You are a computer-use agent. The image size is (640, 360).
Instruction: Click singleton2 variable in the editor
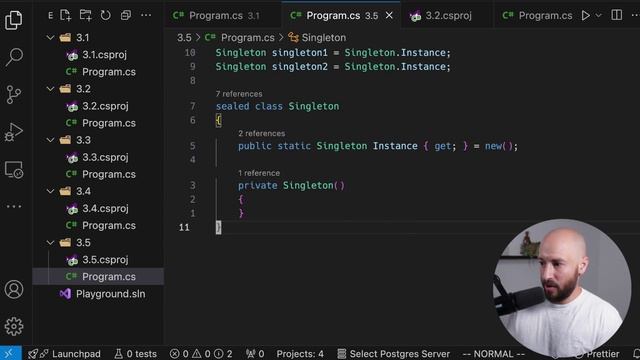pyautogui.click(x=300, y=67)
